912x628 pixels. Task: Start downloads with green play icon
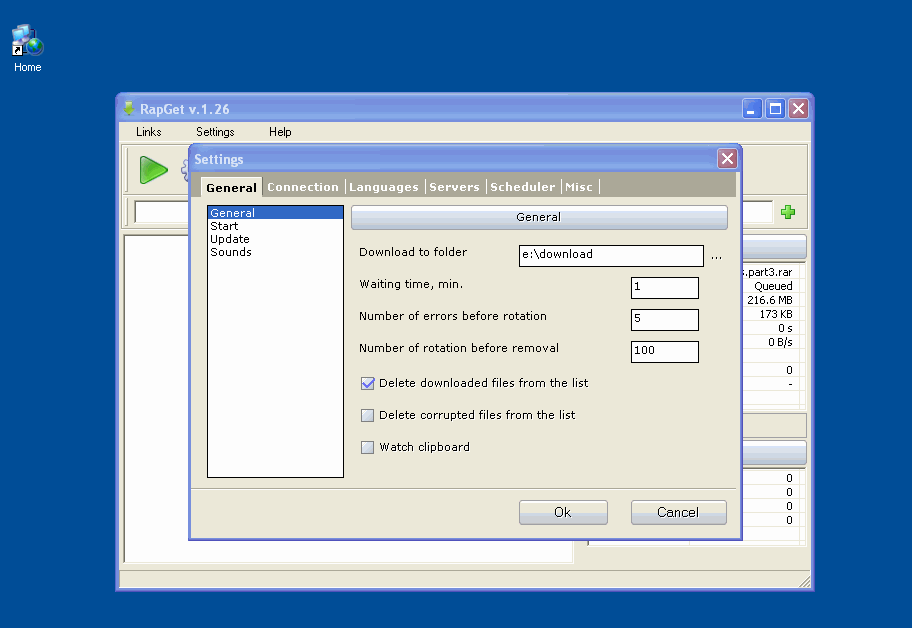point(154,170)
